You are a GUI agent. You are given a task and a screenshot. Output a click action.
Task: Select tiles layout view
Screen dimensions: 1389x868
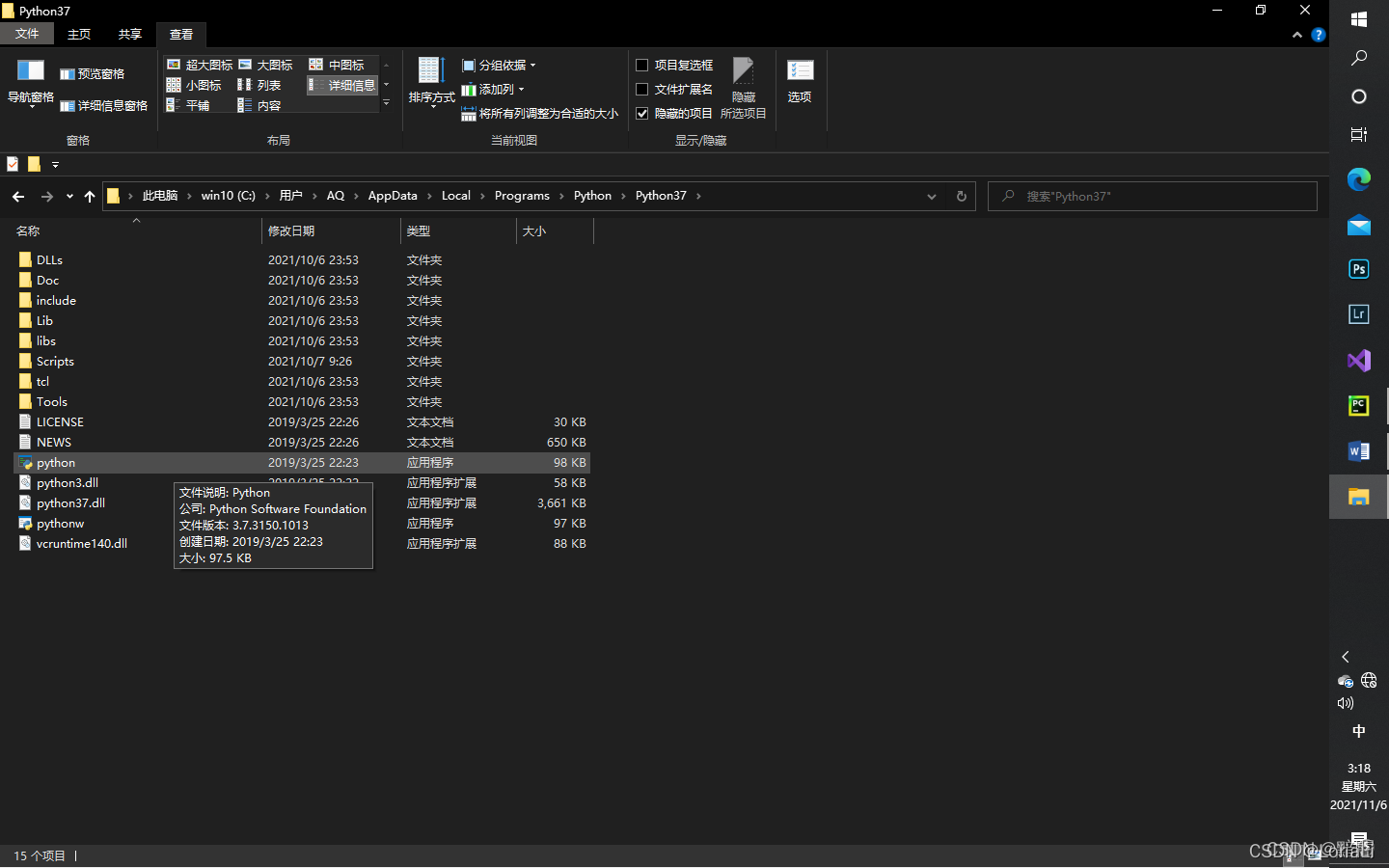[188, 105]
